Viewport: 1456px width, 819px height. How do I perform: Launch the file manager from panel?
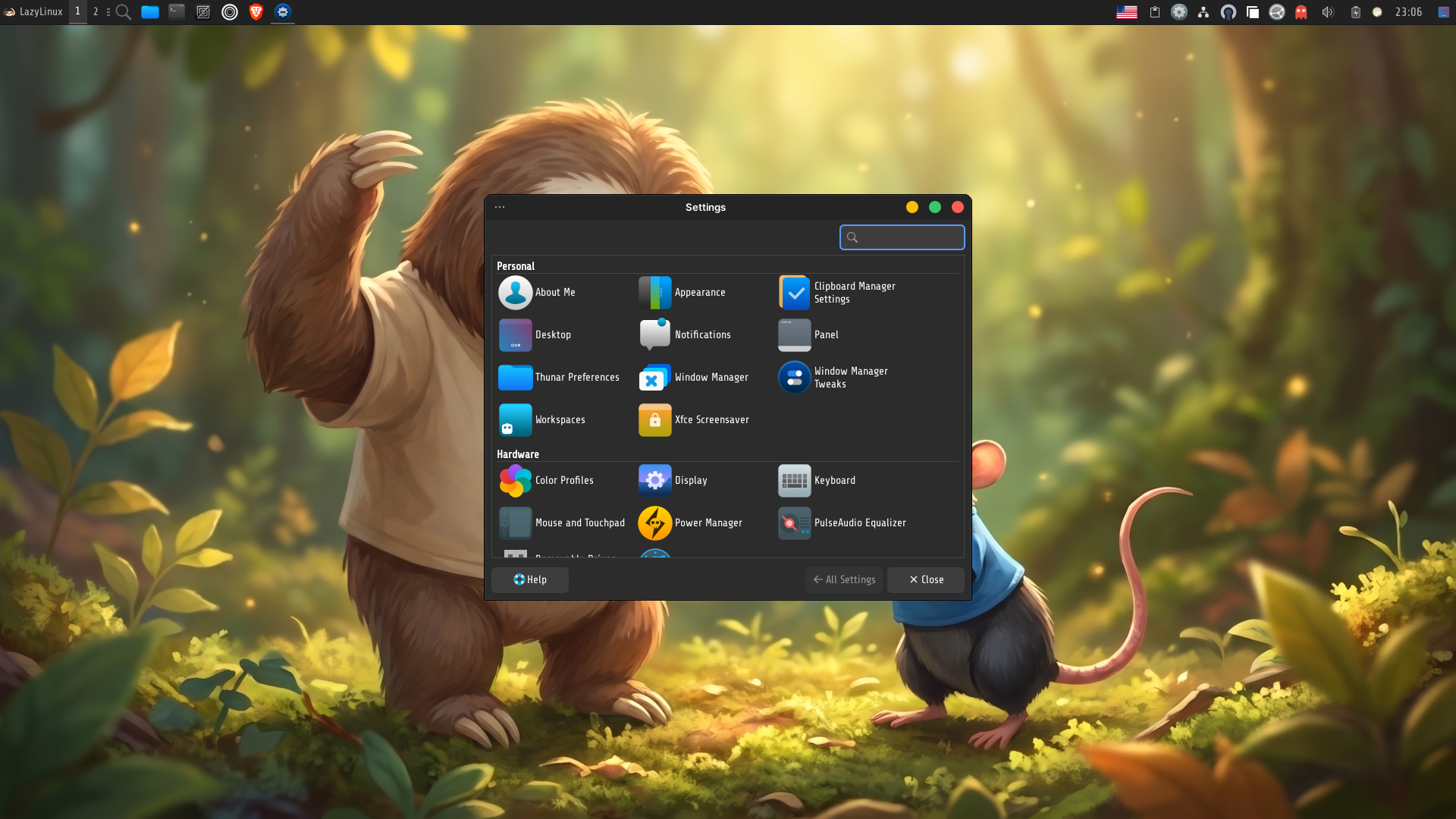pos(150,12)
